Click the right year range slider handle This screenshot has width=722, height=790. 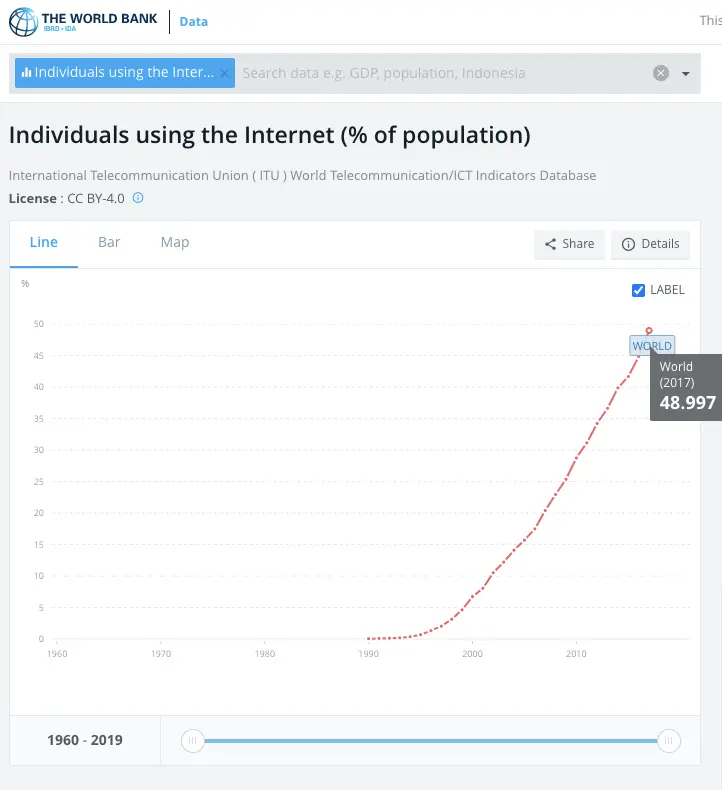click(x=669, y=741)
